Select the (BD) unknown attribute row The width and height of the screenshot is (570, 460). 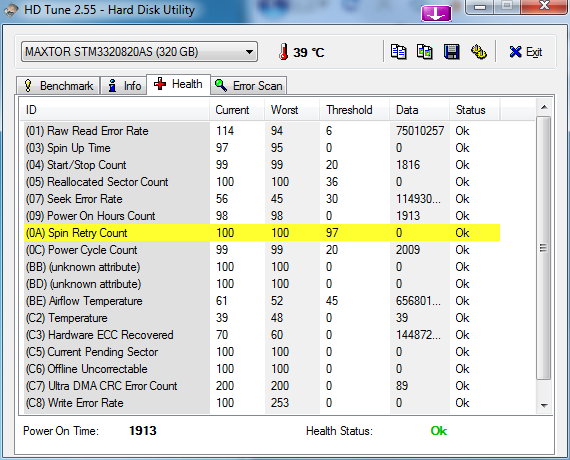pyautogui.click(x=262, y=284)
